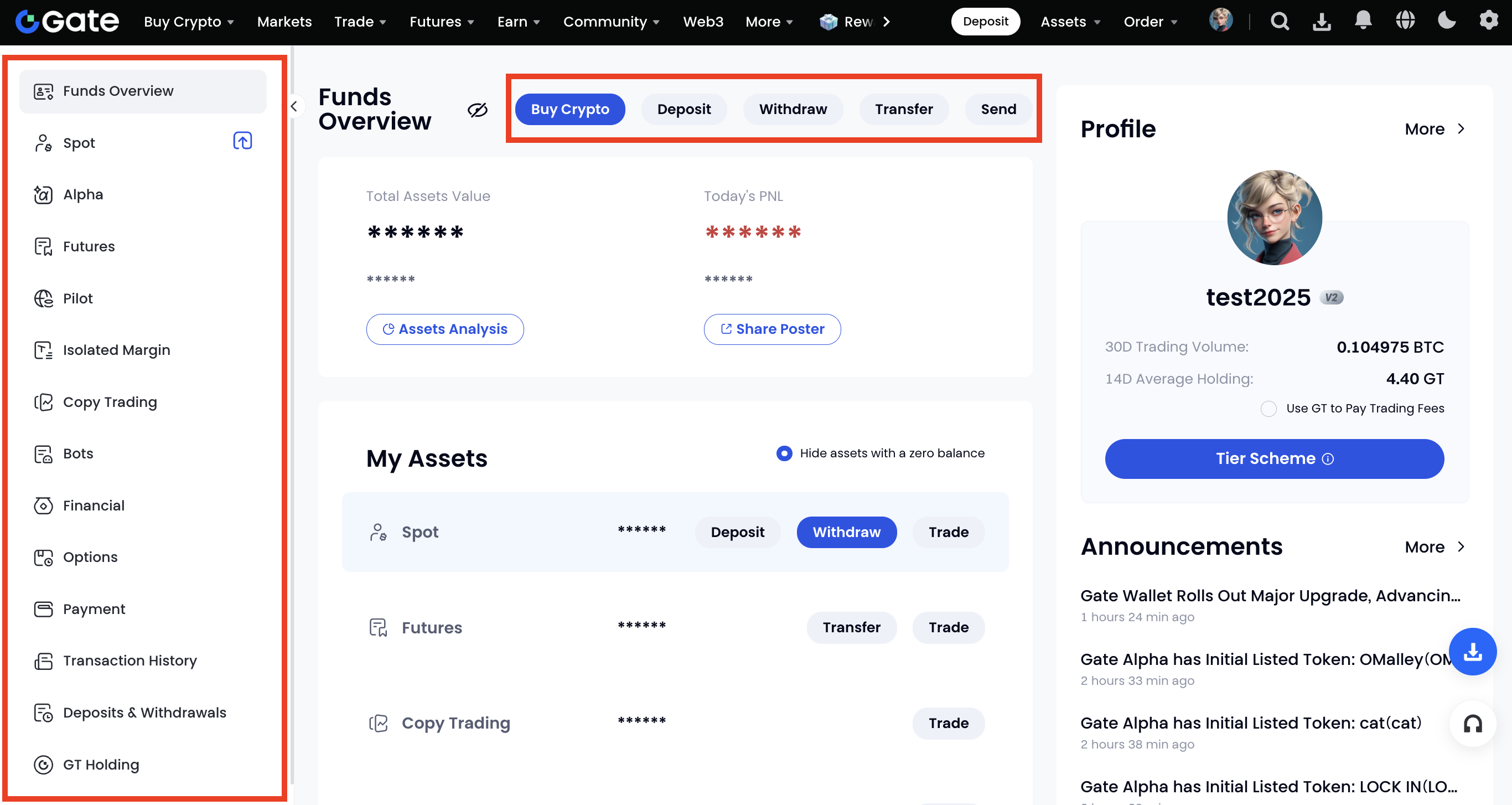
Task: Expand the Buy Crypto header dropdown
Action: coord(189,22)
